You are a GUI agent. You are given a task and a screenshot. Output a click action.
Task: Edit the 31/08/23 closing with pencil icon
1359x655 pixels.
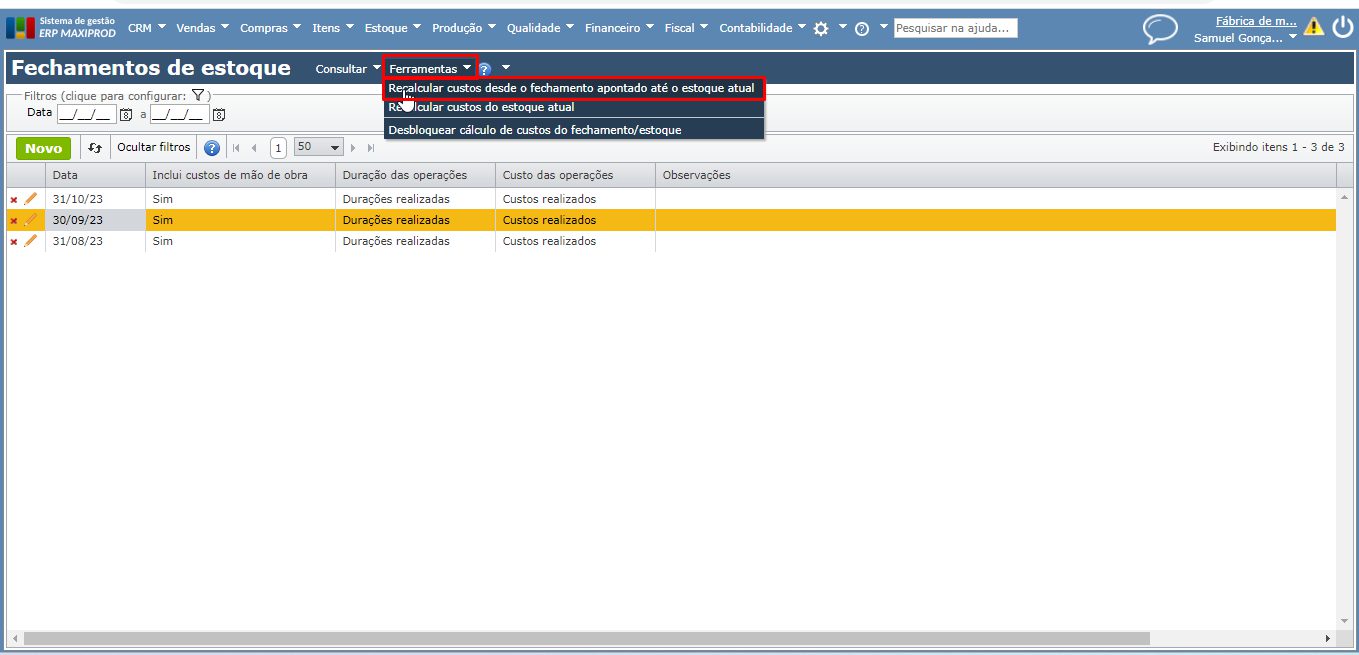tap(31, 241)
